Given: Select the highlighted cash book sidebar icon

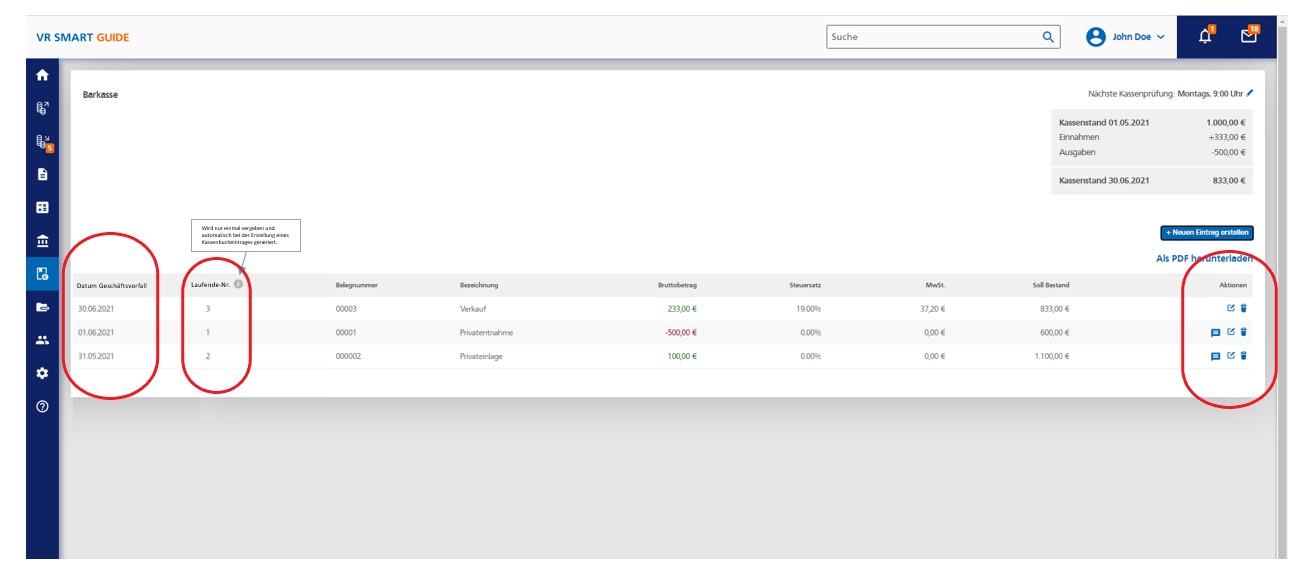Looking at the screenshot, I should tap(42, 274).
